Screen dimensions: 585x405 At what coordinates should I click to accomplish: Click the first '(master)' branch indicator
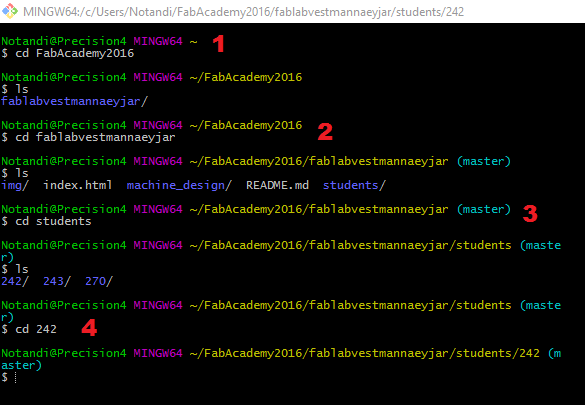pos(484,161)
